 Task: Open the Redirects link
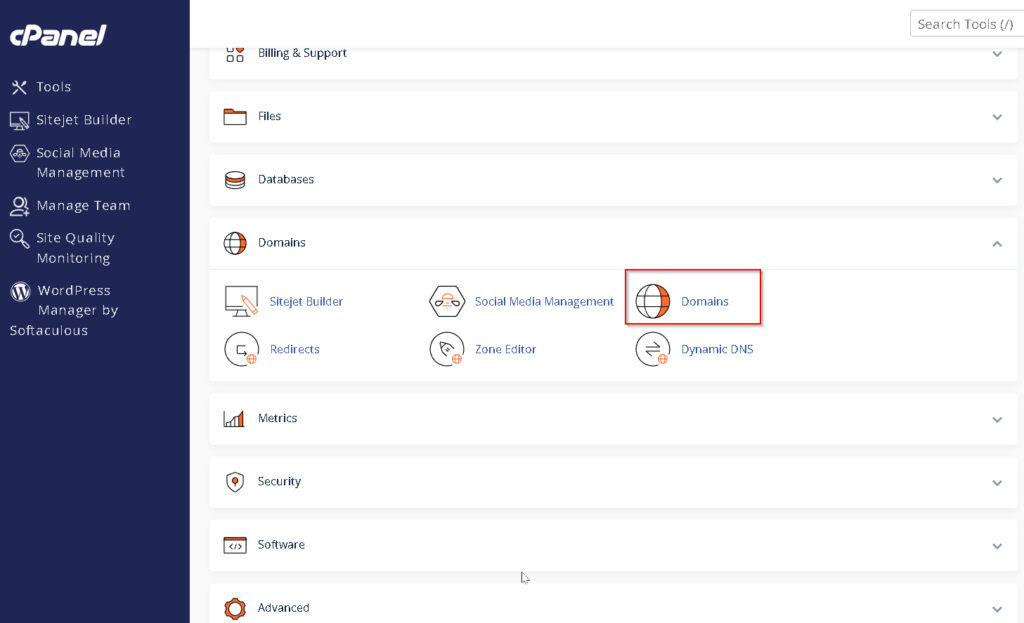tap(295, 349)
